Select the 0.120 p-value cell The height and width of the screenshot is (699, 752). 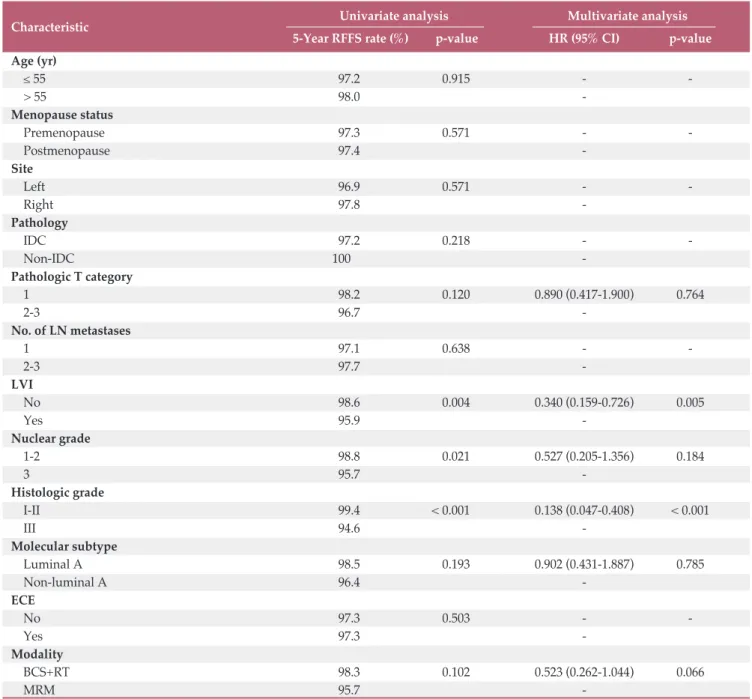[x=456, y=295]
